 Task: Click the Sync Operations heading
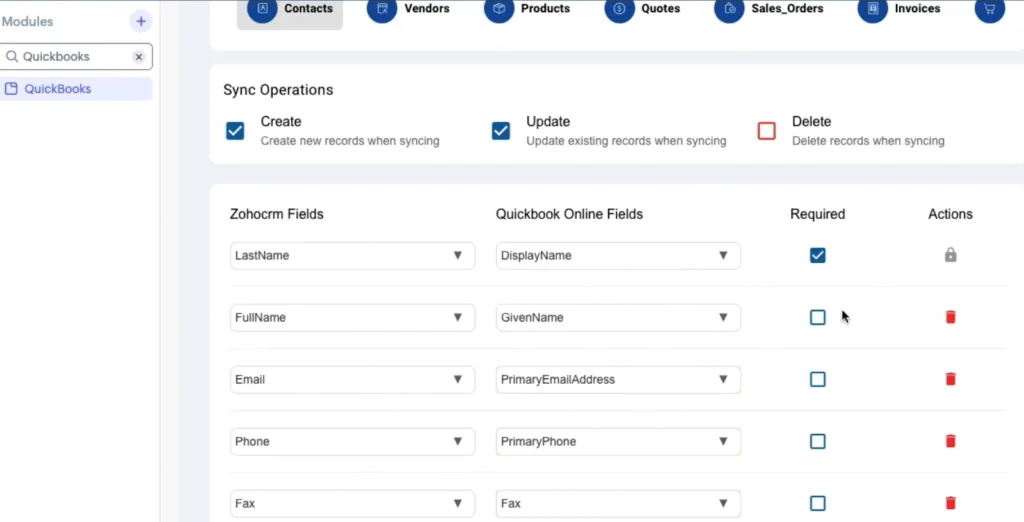(278, 90)
